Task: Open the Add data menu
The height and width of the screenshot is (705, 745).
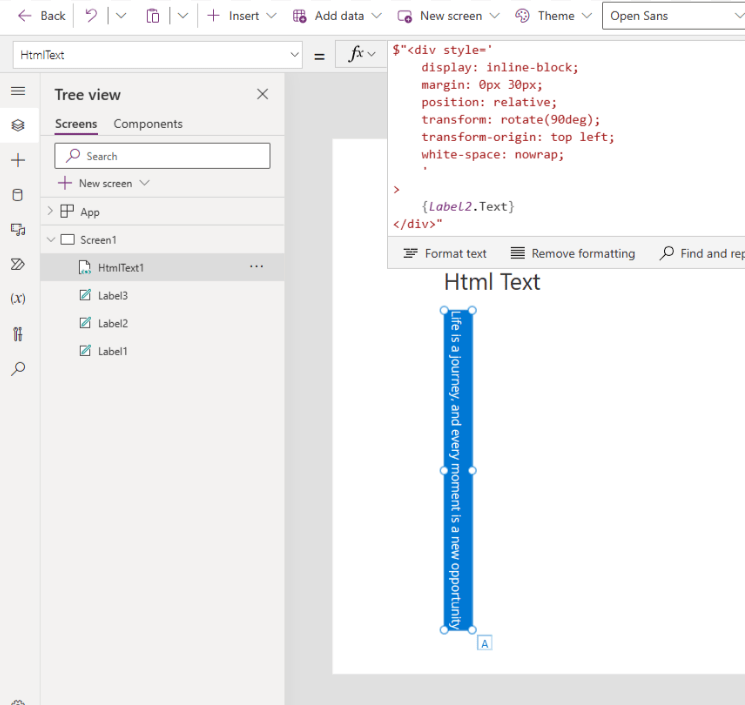Action: pyautogui.click(x=337, y=16)
